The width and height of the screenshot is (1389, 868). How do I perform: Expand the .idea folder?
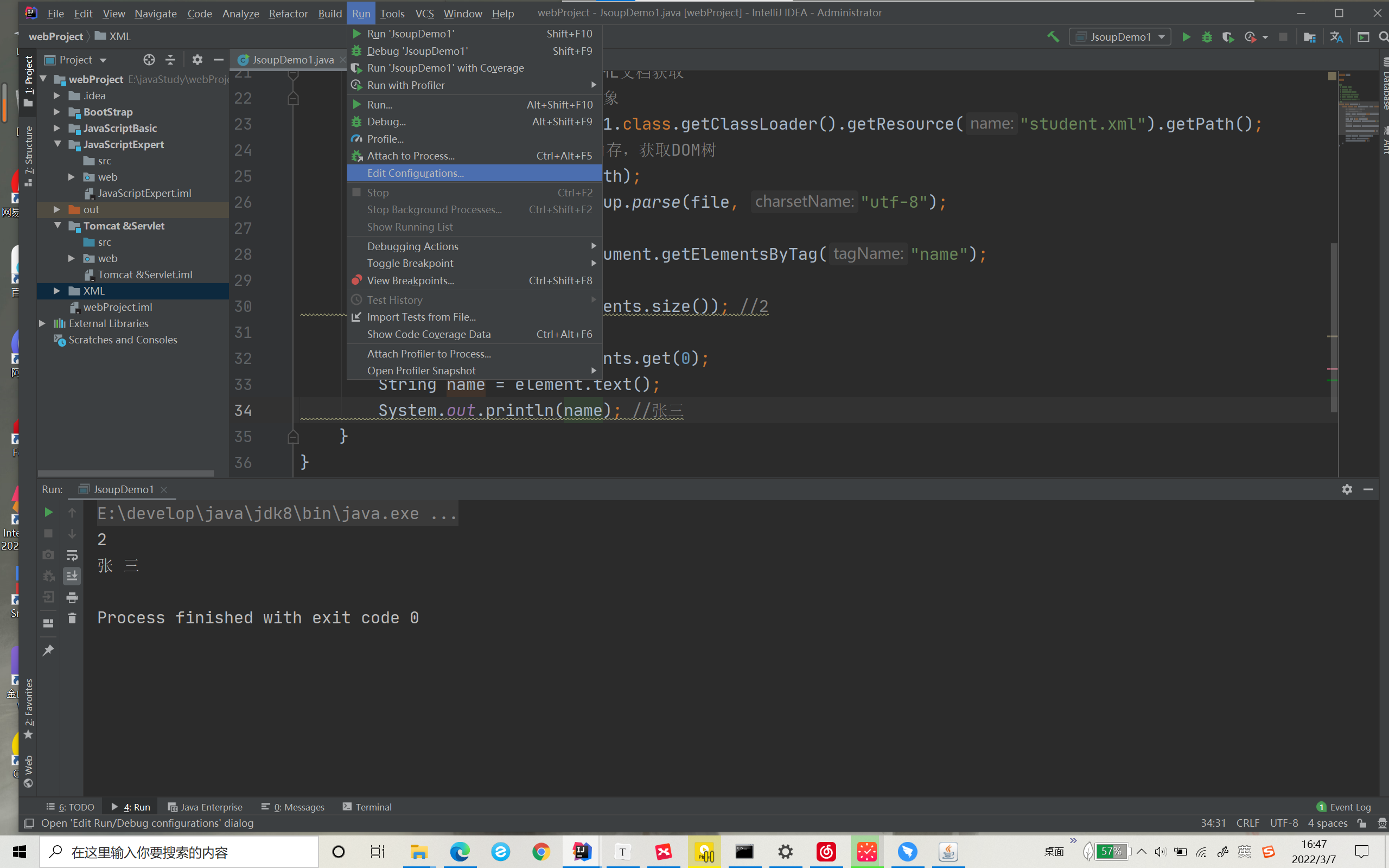[x=57, y=95]
